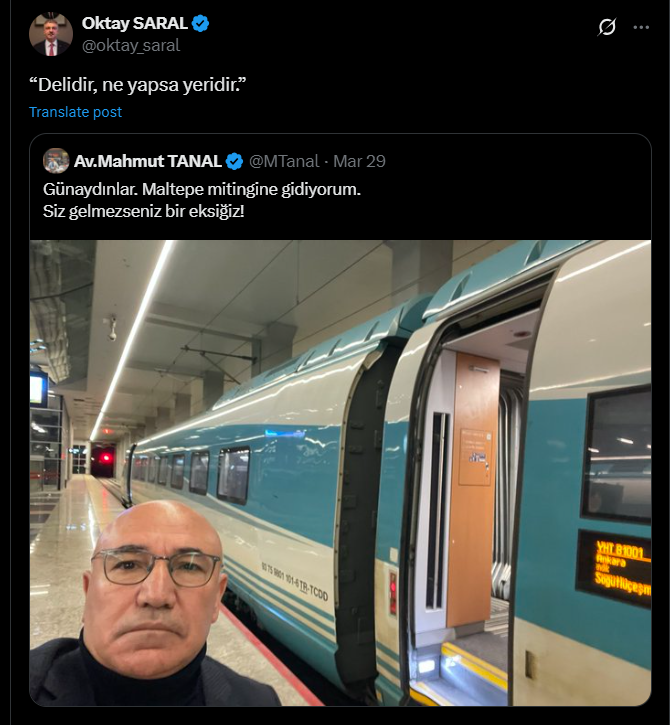Click Oktay SARAL's blue verified badge

200,24
